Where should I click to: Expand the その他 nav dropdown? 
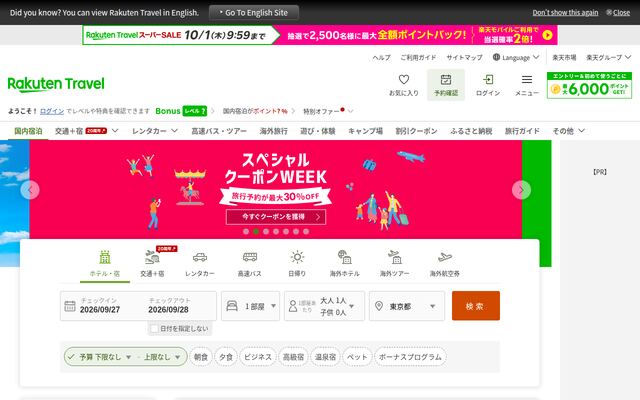click(x=568, y=131)
